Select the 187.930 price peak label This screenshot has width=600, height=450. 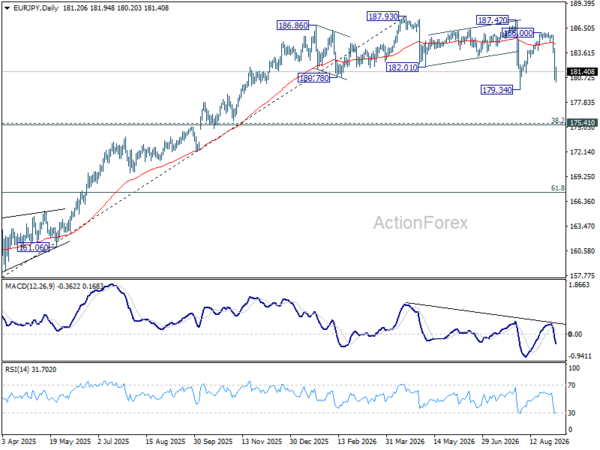point(383,16)
